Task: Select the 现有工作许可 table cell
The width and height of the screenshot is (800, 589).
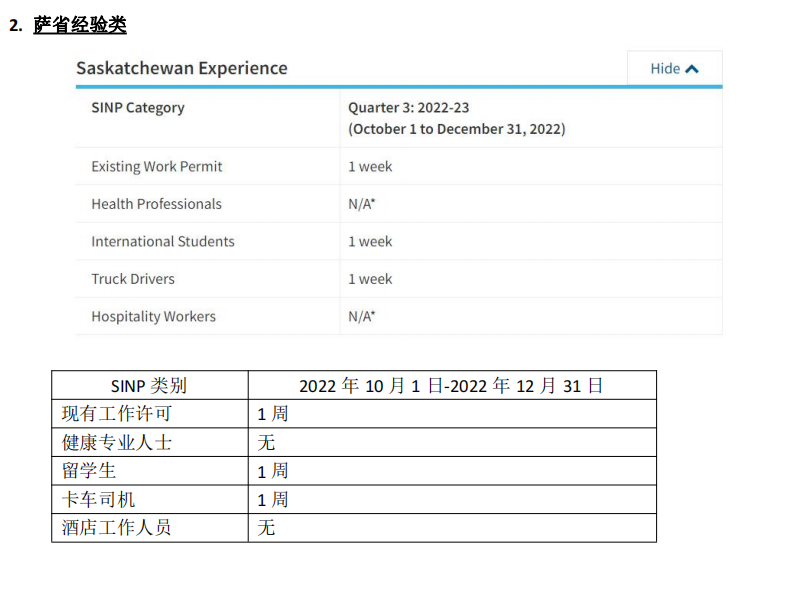Action: (116, 413)
